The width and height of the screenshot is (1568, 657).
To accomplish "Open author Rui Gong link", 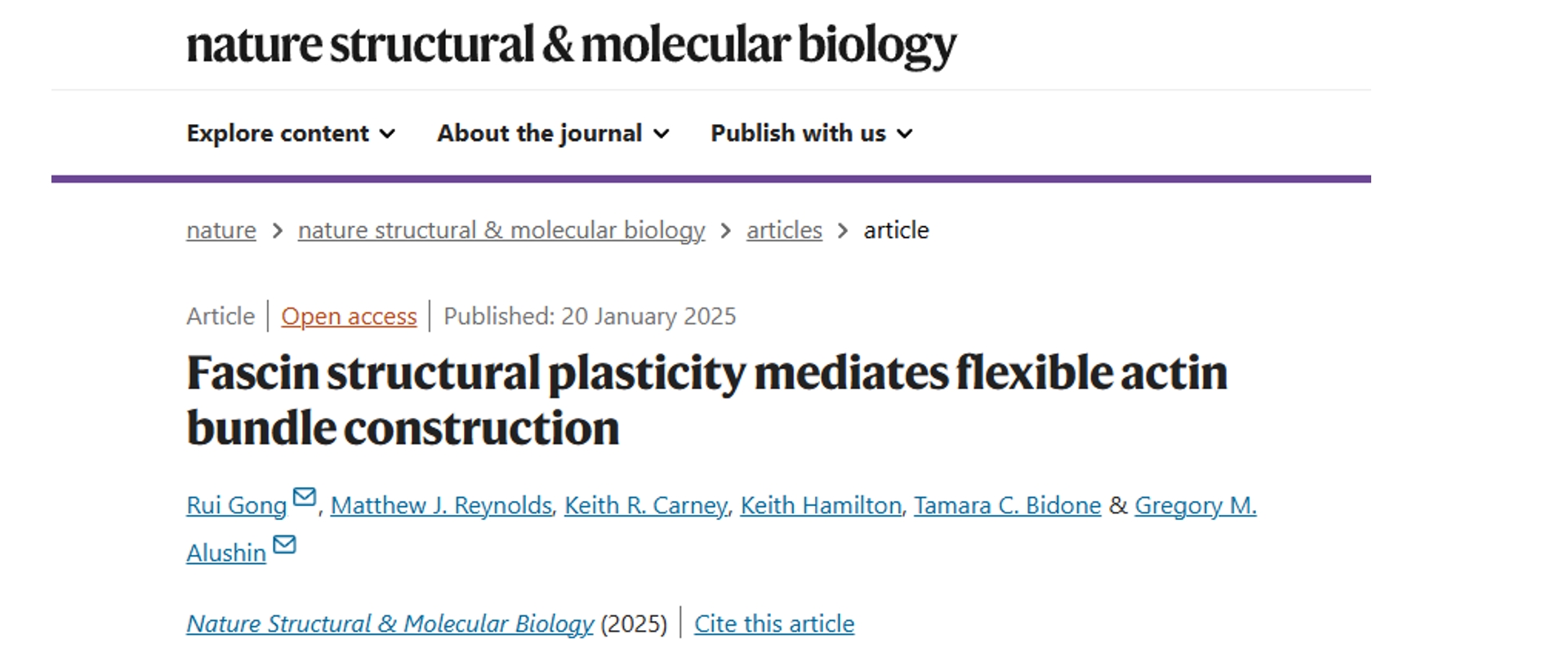I will point(237,505).
